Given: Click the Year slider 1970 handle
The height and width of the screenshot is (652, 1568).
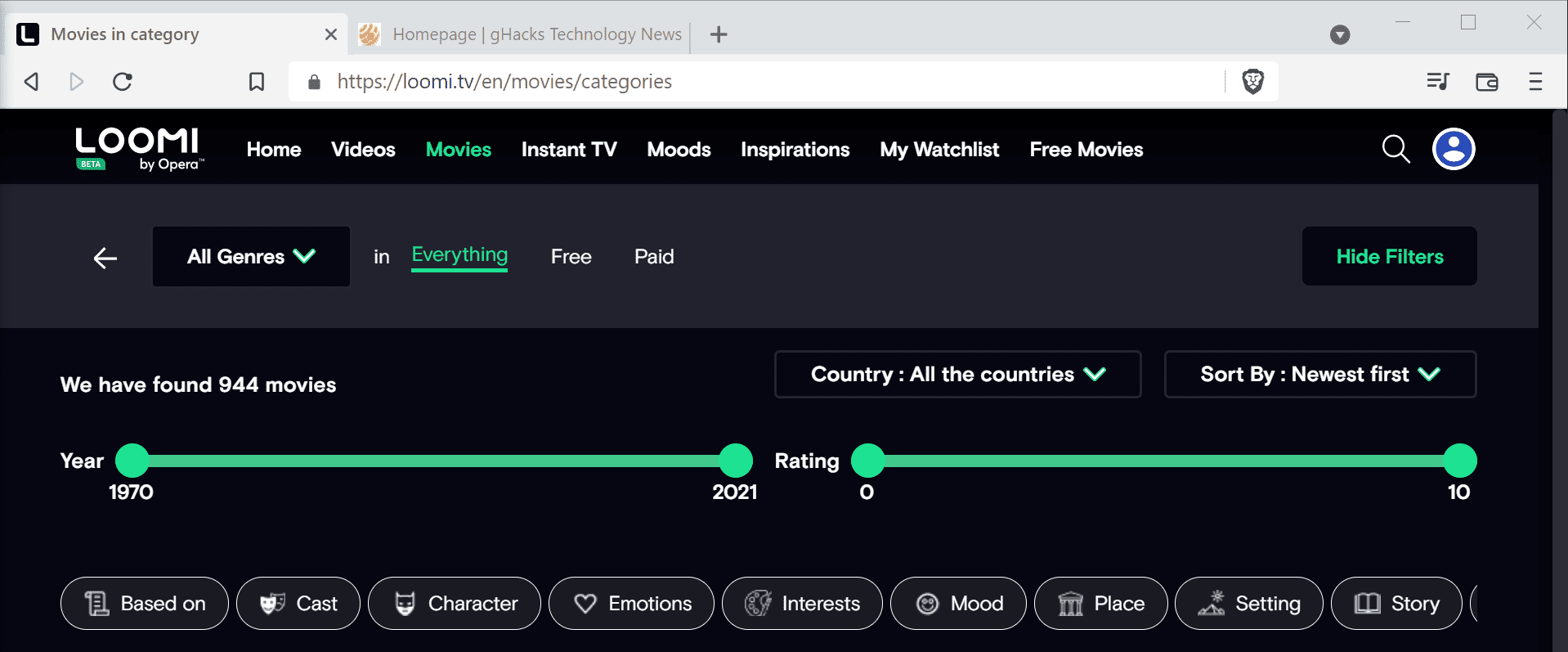Looking at the screenshot, I should coord(132,461).
